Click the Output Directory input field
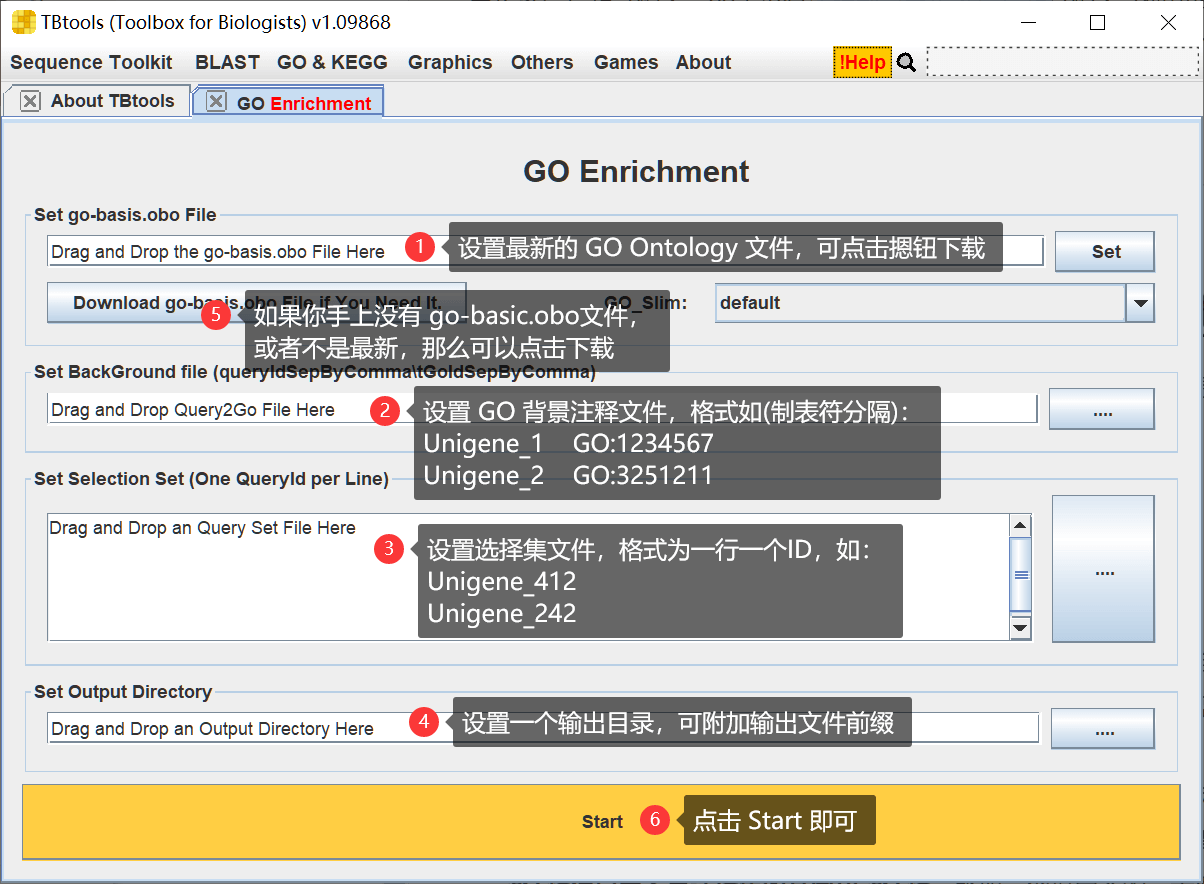The image size is (1204, 884). coord(543,729)
